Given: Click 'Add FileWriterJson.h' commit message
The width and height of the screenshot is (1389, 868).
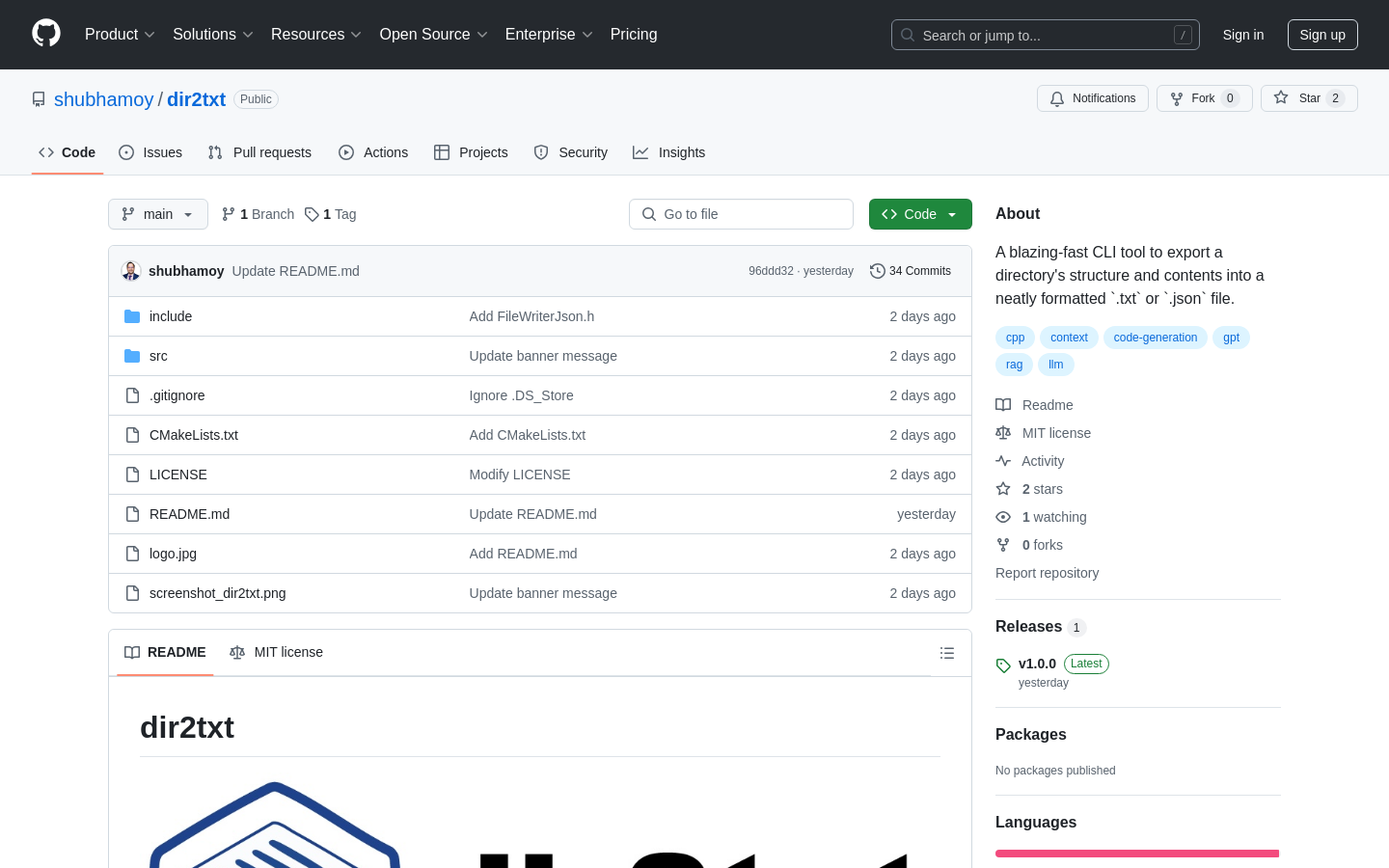Looking at the screenshot, I should coord(531,316).
